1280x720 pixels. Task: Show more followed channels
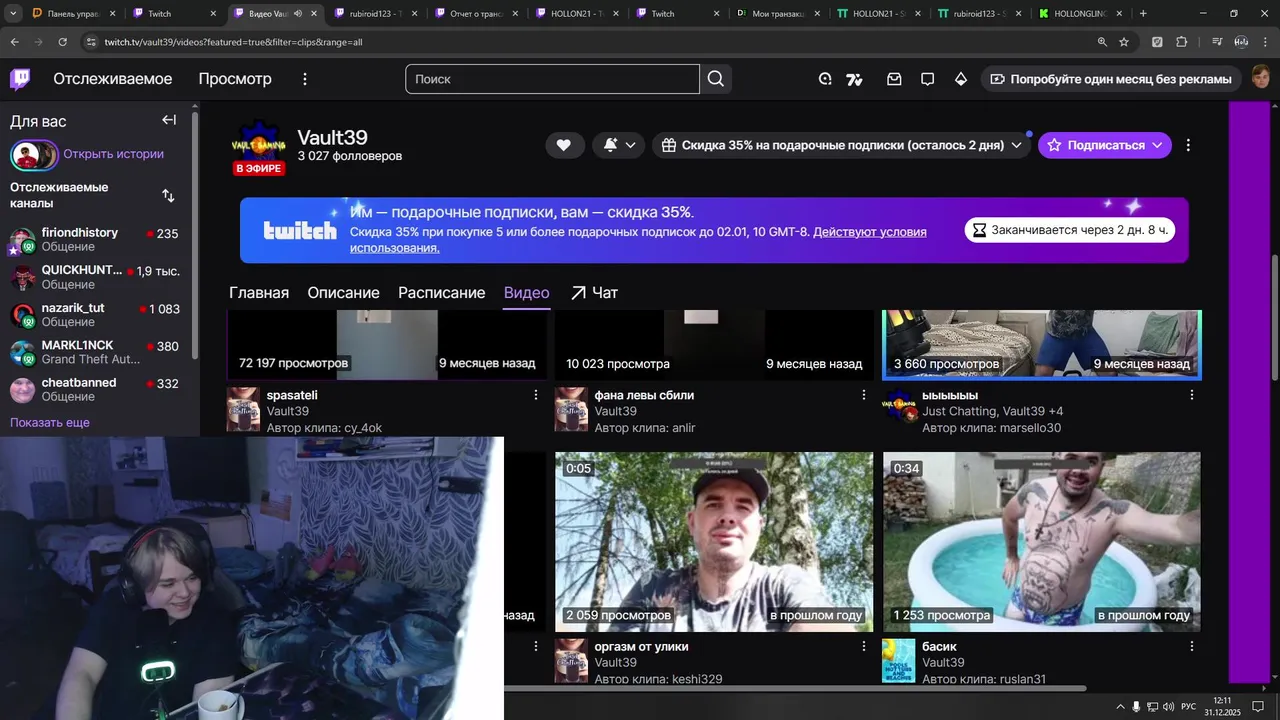pos(50,422)
